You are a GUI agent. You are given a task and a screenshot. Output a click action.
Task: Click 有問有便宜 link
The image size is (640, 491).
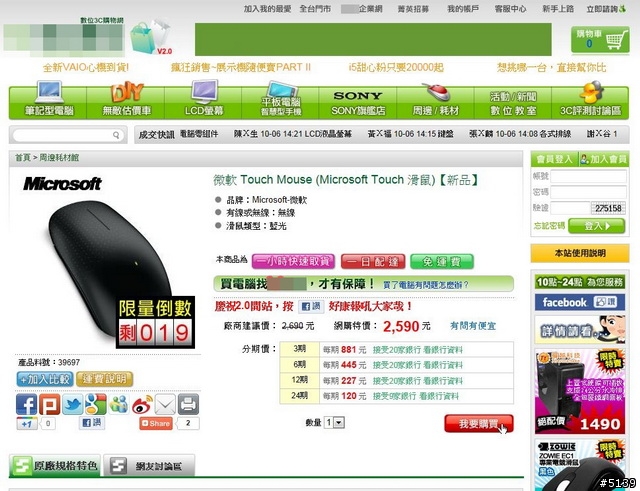[473, 326]
